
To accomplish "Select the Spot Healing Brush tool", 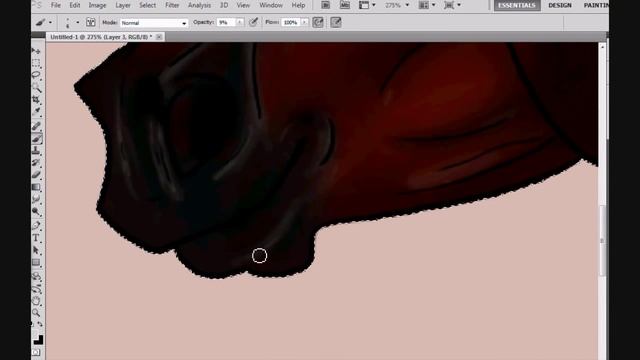I will 36,126.
